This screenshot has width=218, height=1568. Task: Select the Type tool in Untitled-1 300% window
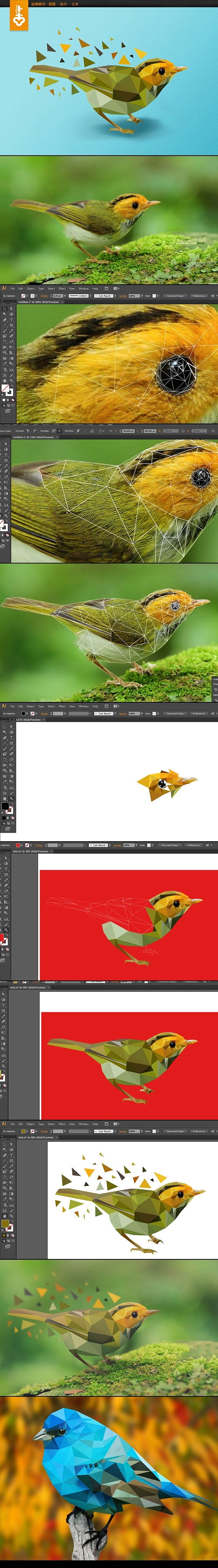(x=12, y=320)
